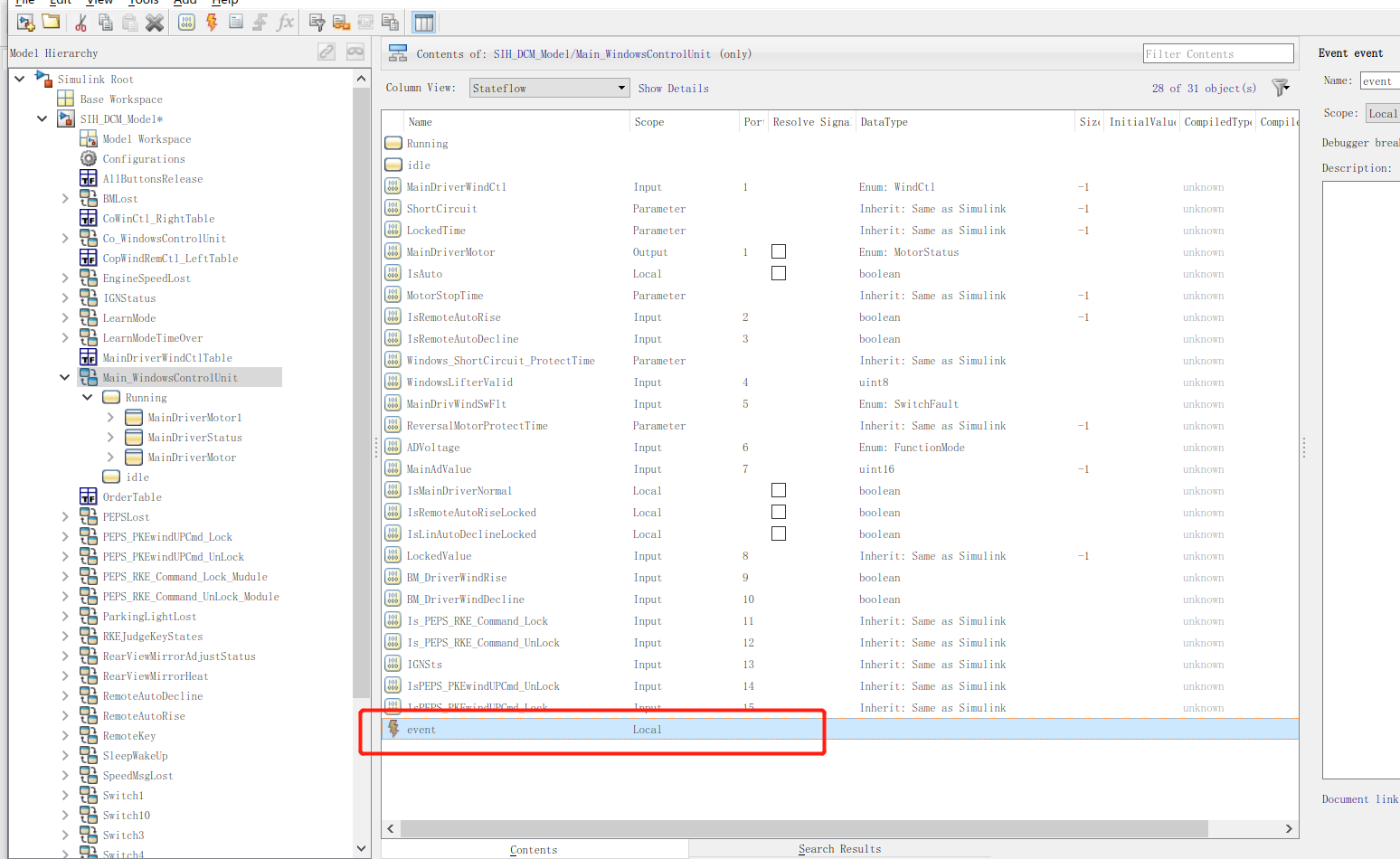Expand the MainDriverMotor1 node

point(110,417)
